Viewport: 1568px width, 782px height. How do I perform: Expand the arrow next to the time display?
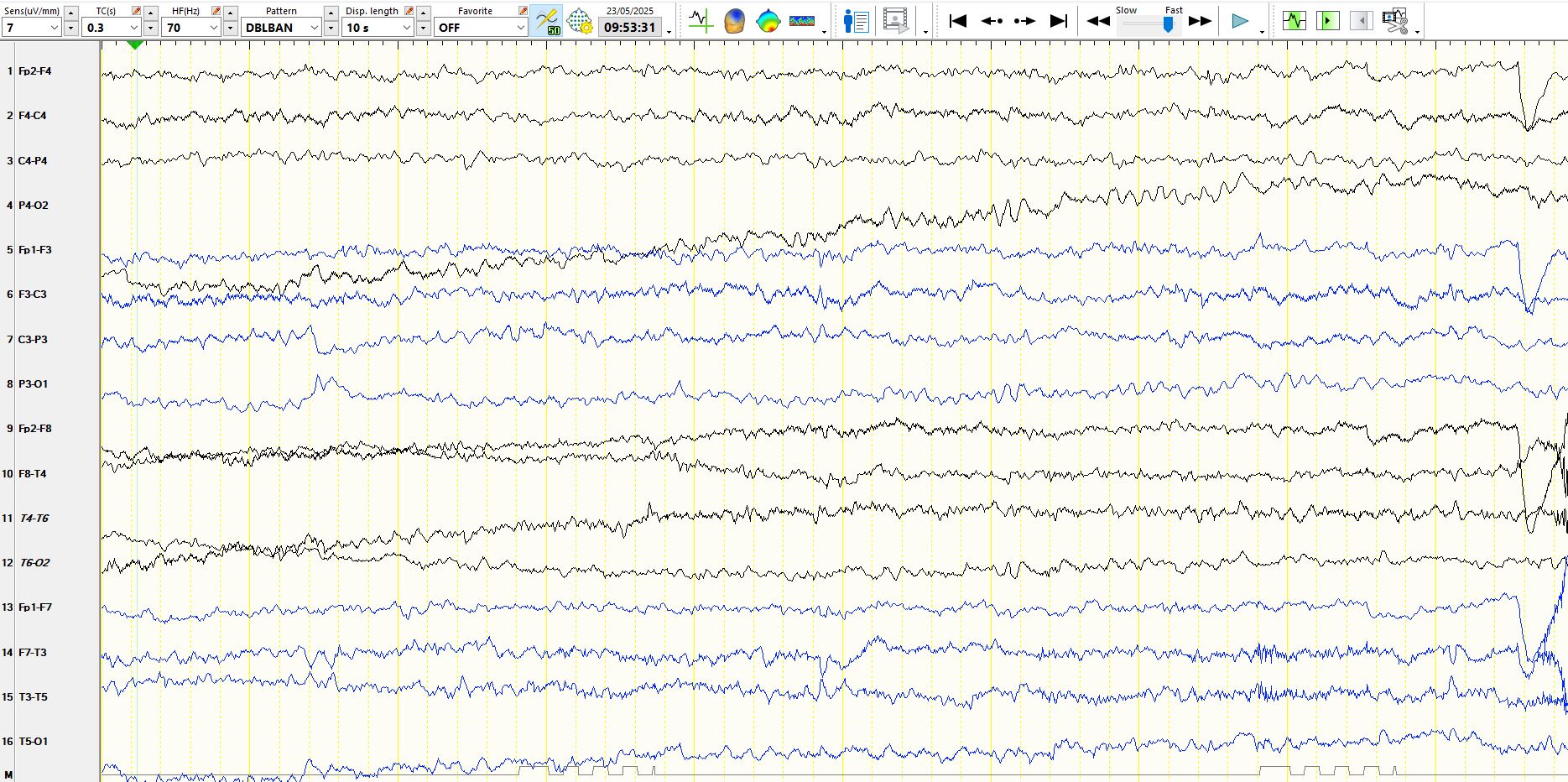coord(669,32)
